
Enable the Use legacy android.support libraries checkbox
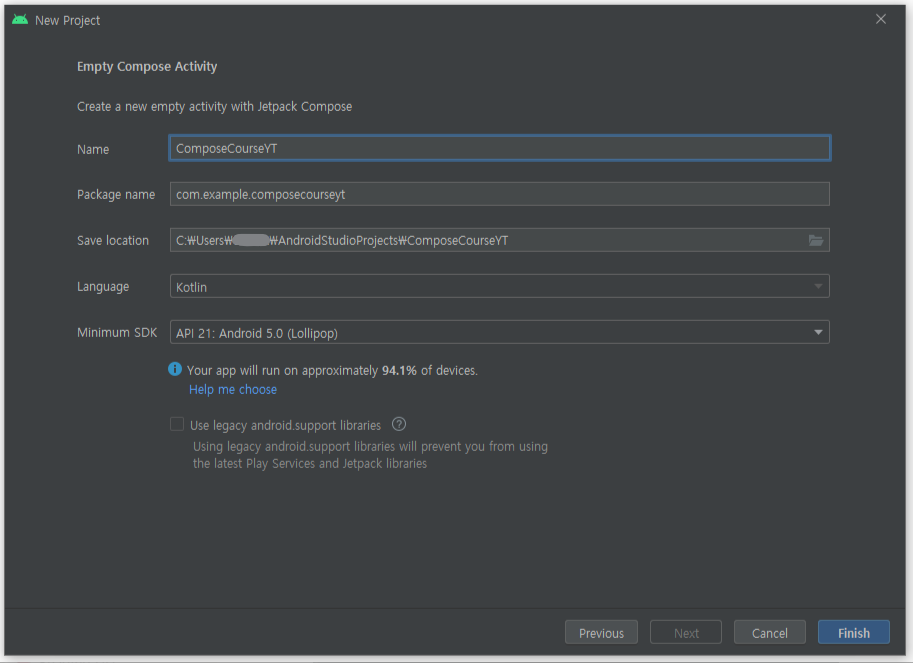(177, 423)
